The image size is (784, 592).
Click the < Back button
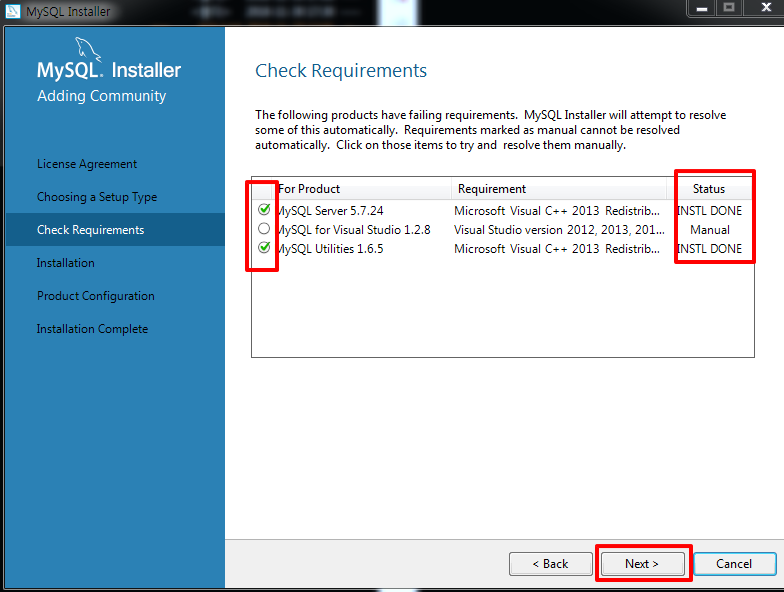pos(550,564)
